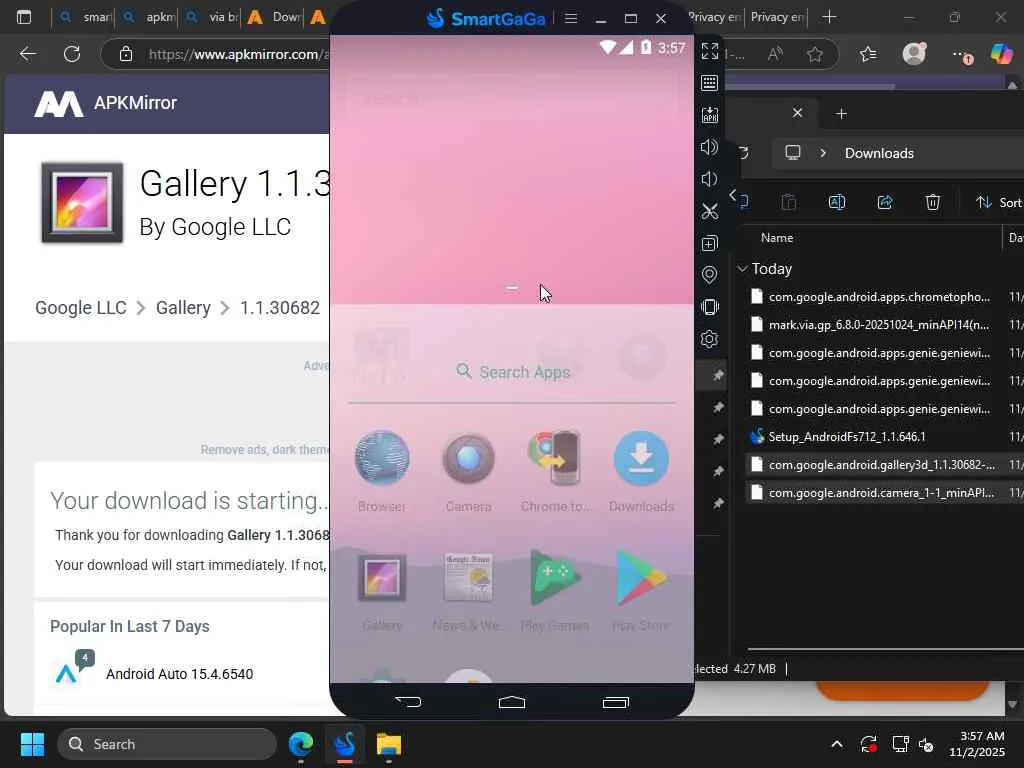Open Edge favorites list icon
Screen dimensions: 1024x768
pyautogui.click(x=868, y=54)
